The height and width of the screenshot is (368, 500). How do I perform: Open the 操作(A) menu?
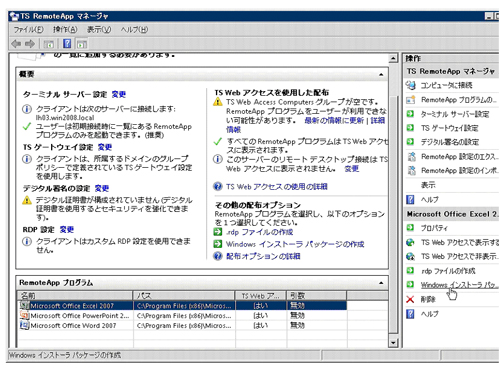(65, 30)
